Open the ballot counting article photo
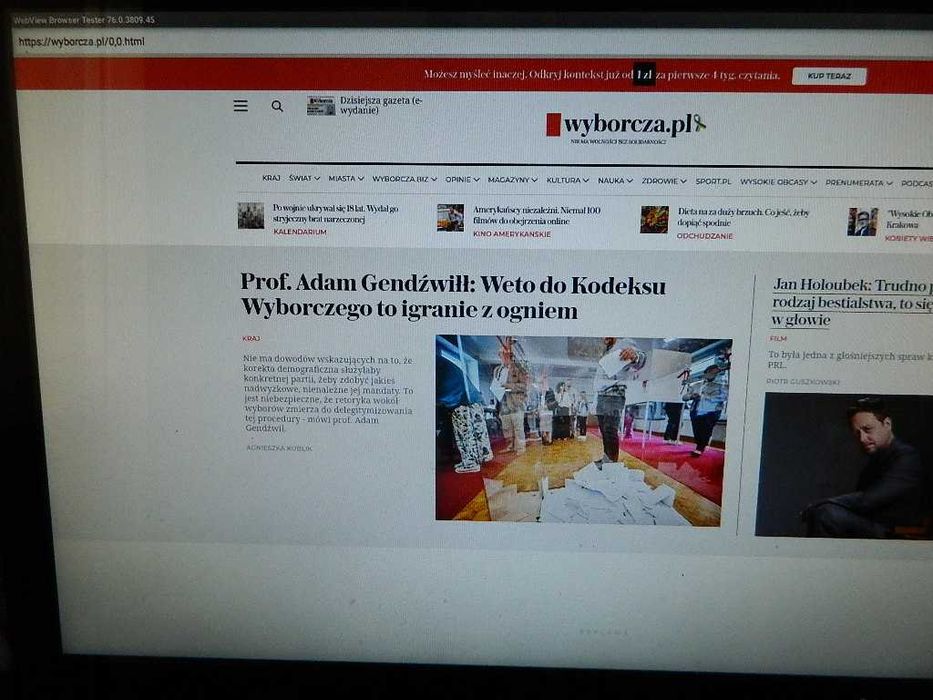Viewport: 933px width, 700px height. click(583, 430)
